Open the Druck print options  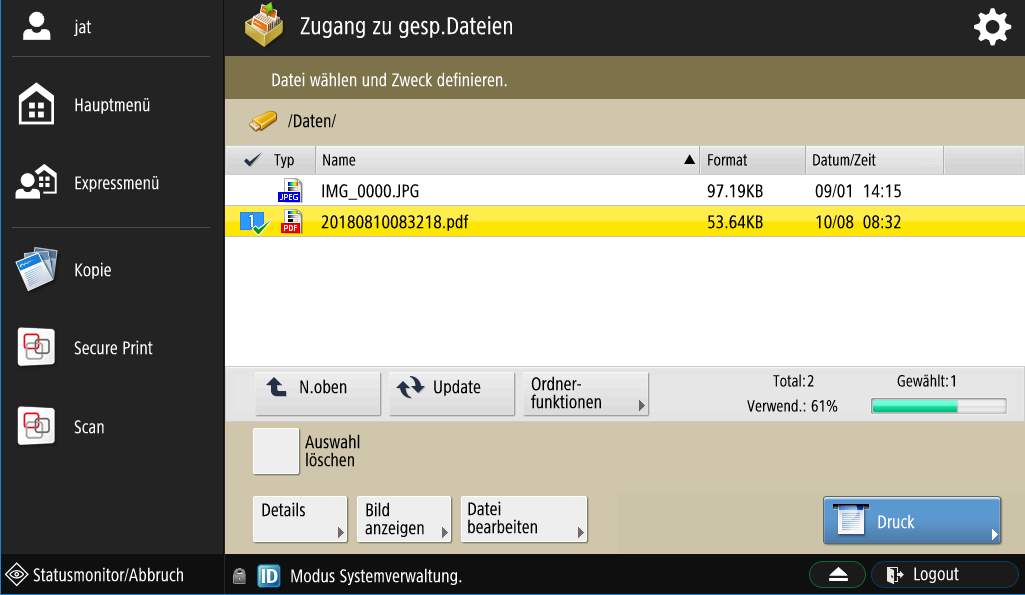click(912, 520)
